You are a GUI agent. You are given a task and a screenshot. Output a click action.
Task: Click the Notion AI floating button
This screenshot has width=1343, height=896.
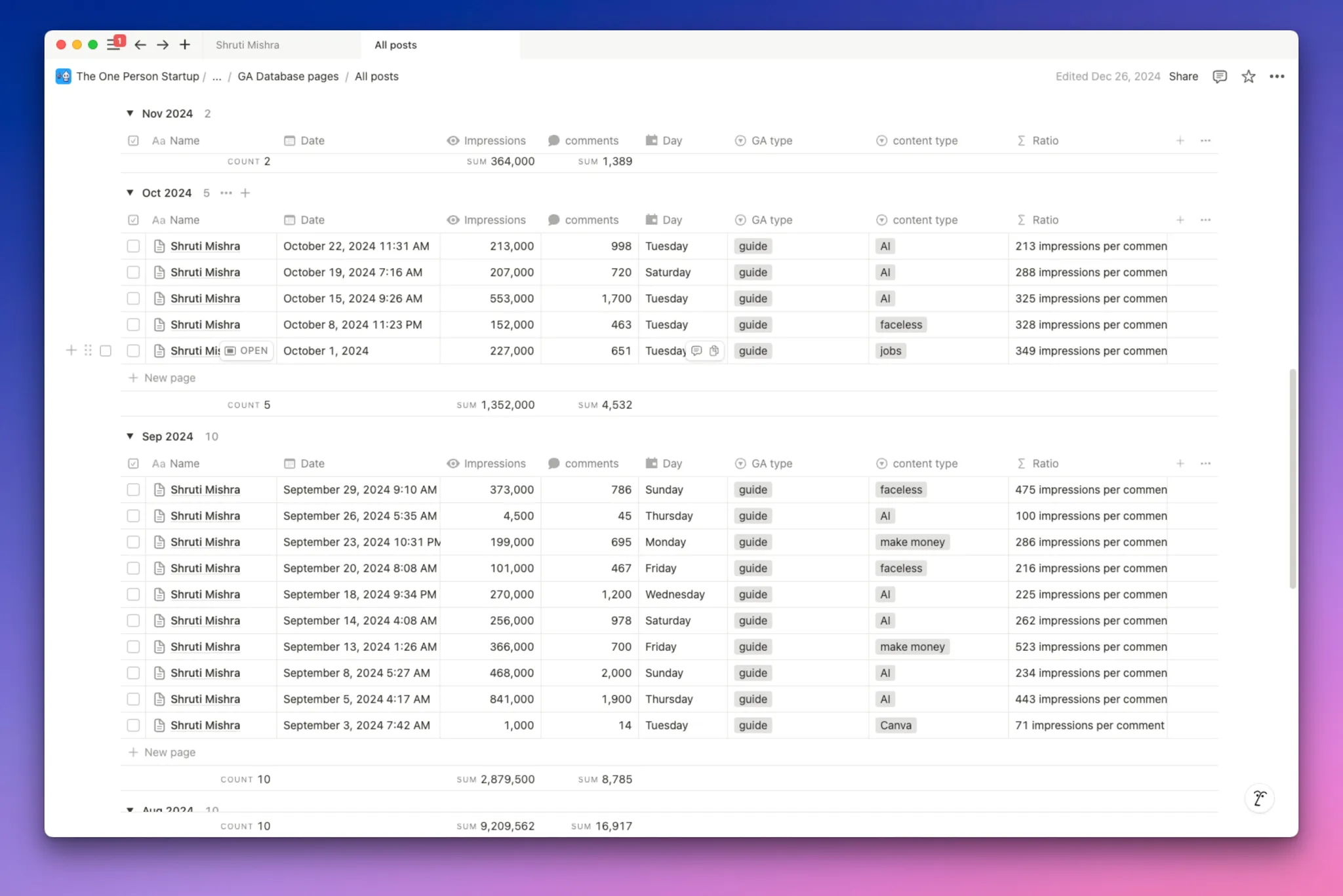pyautogui.click(x=1259, y=798)
